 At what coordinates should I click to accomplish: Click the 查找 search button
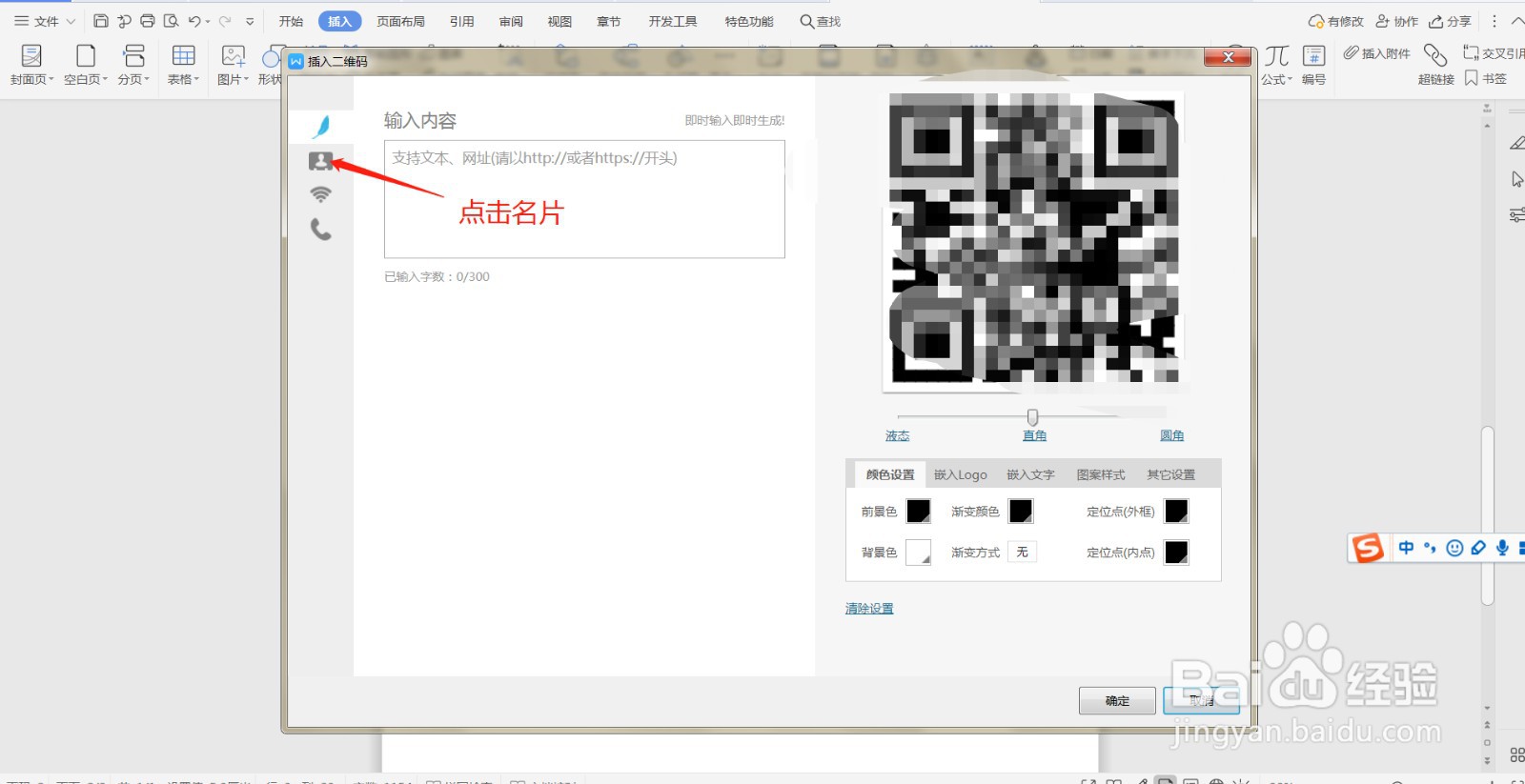[821, 21]
